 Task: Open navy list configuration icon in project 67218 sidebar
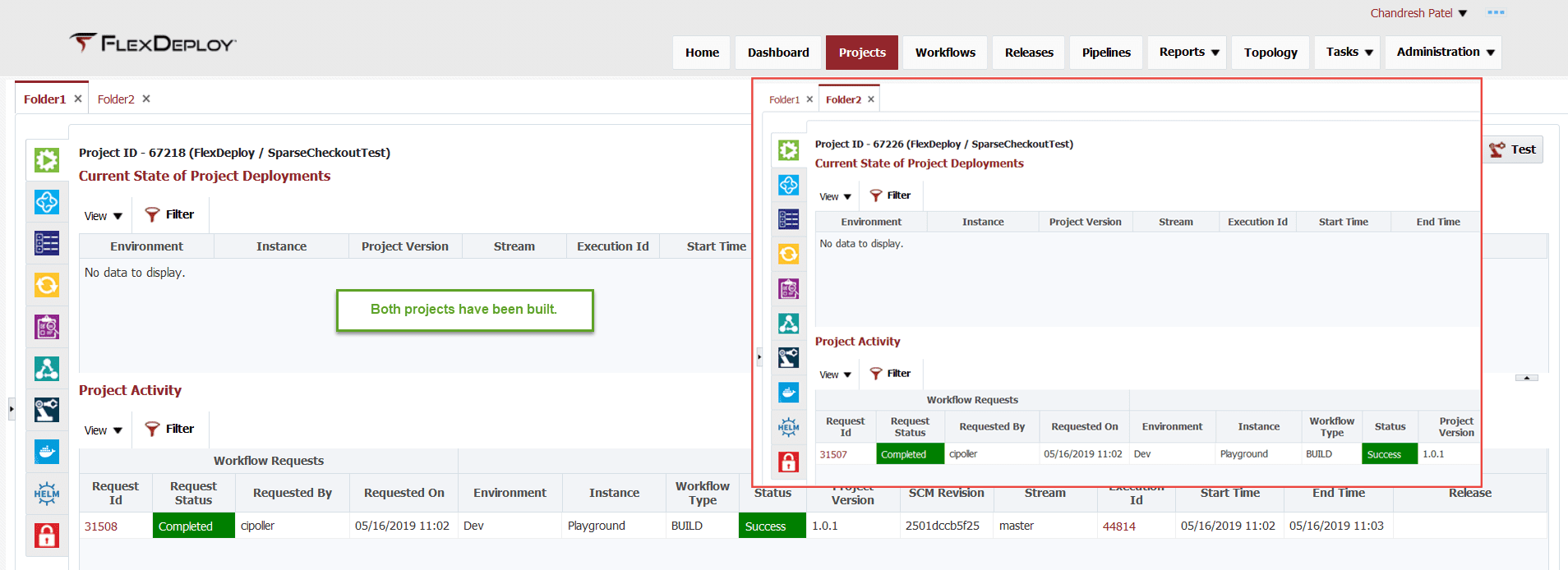coord(47,243)
